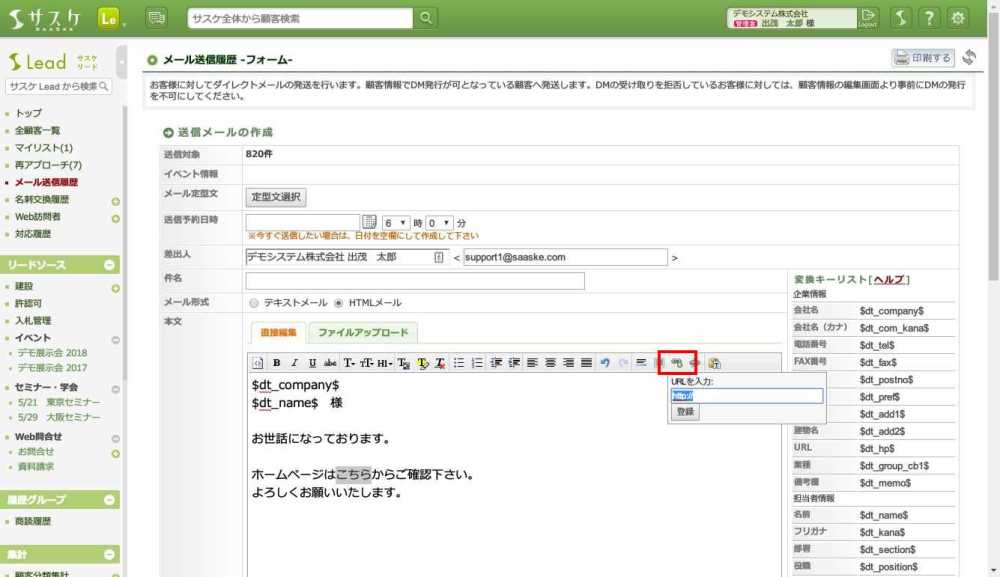The image size is (1000, 577).
Task: Open the hour (時) dropdown
Action: [x=397, y=222]
